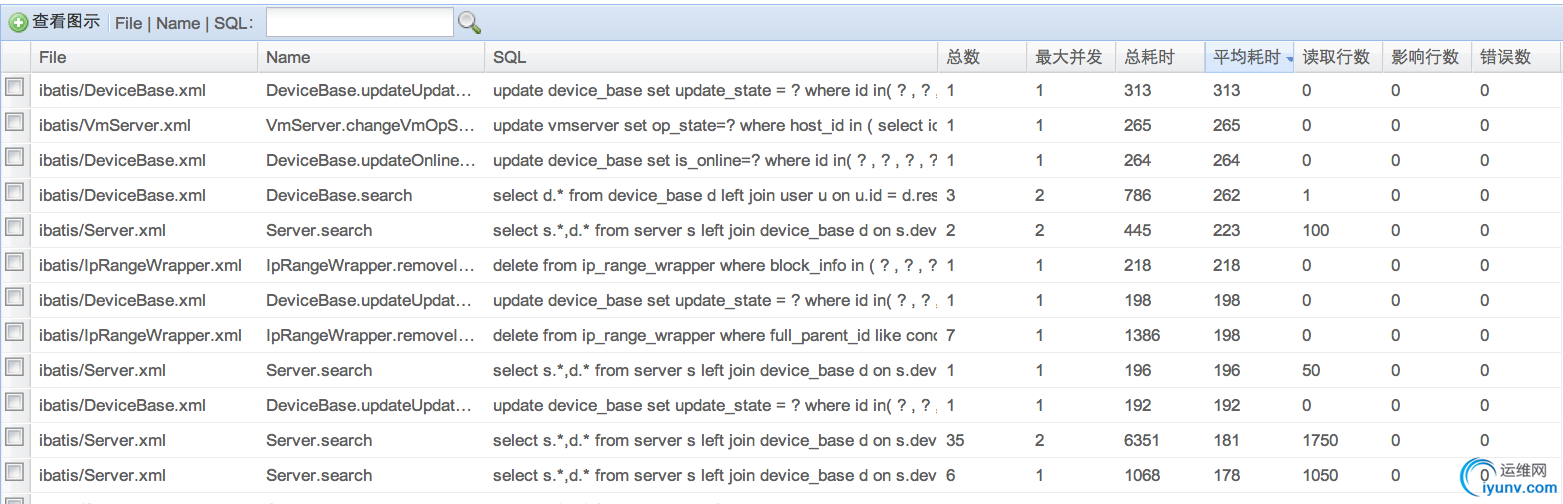Click the 'delete from ip_range_wrapper where block_info' SQL cell

click(715, 265)
